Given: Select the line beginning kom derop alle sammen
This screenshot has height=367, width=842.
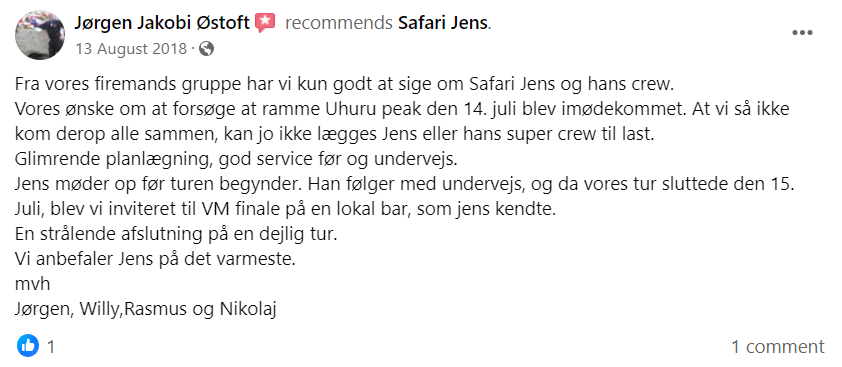Looking at the screenshot, I should point(335,134).
